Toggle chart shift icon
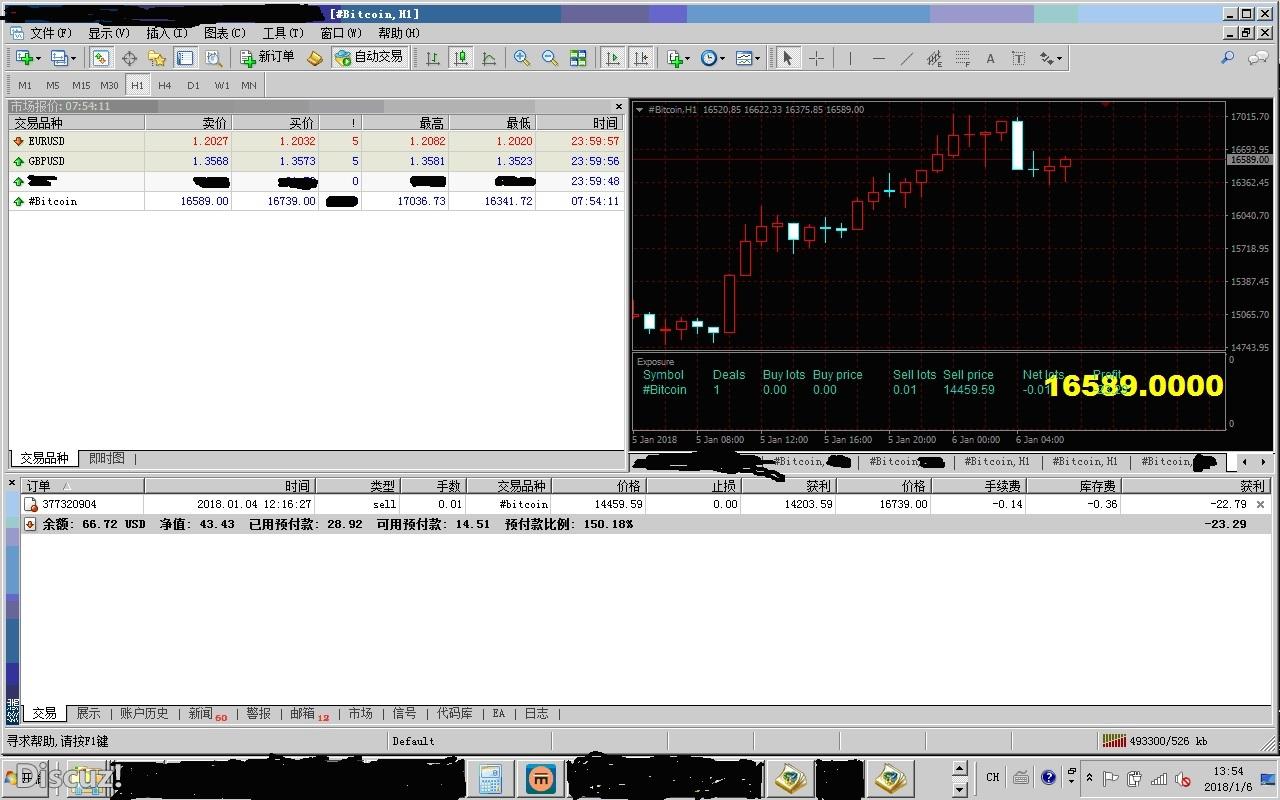 coord(641,58)
